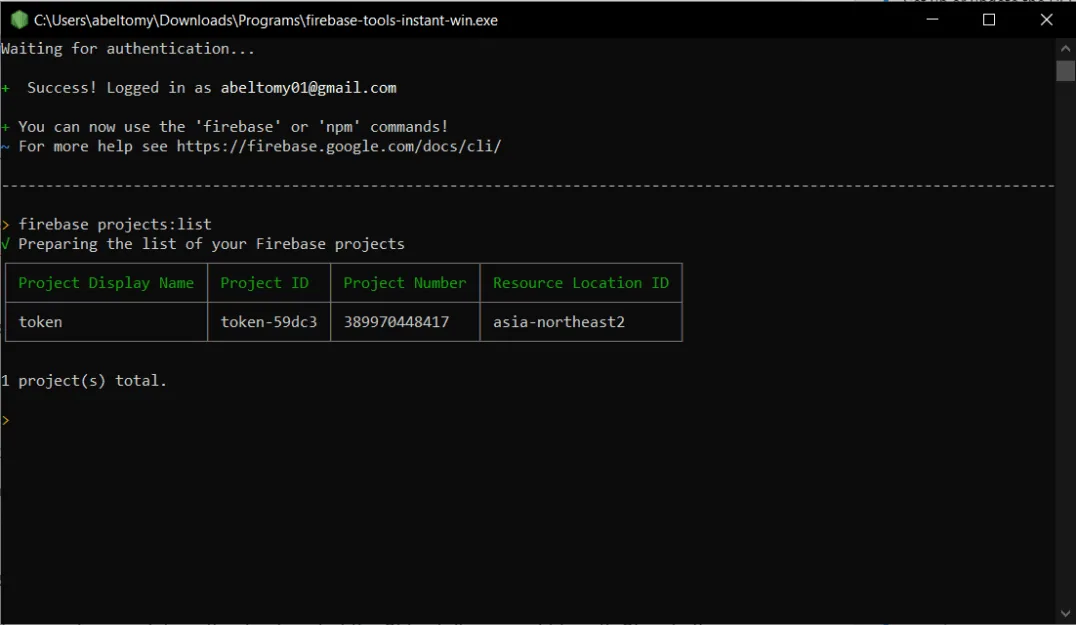This screenshot has height=625, width=1076.
Task: Click 'Preparing the list of your Firebase projects'
Action: (x=211, y=244)
